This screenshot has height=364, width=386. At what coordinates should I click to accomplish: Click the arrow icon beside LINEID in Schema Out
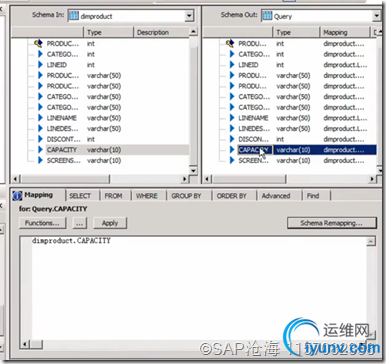232,65
